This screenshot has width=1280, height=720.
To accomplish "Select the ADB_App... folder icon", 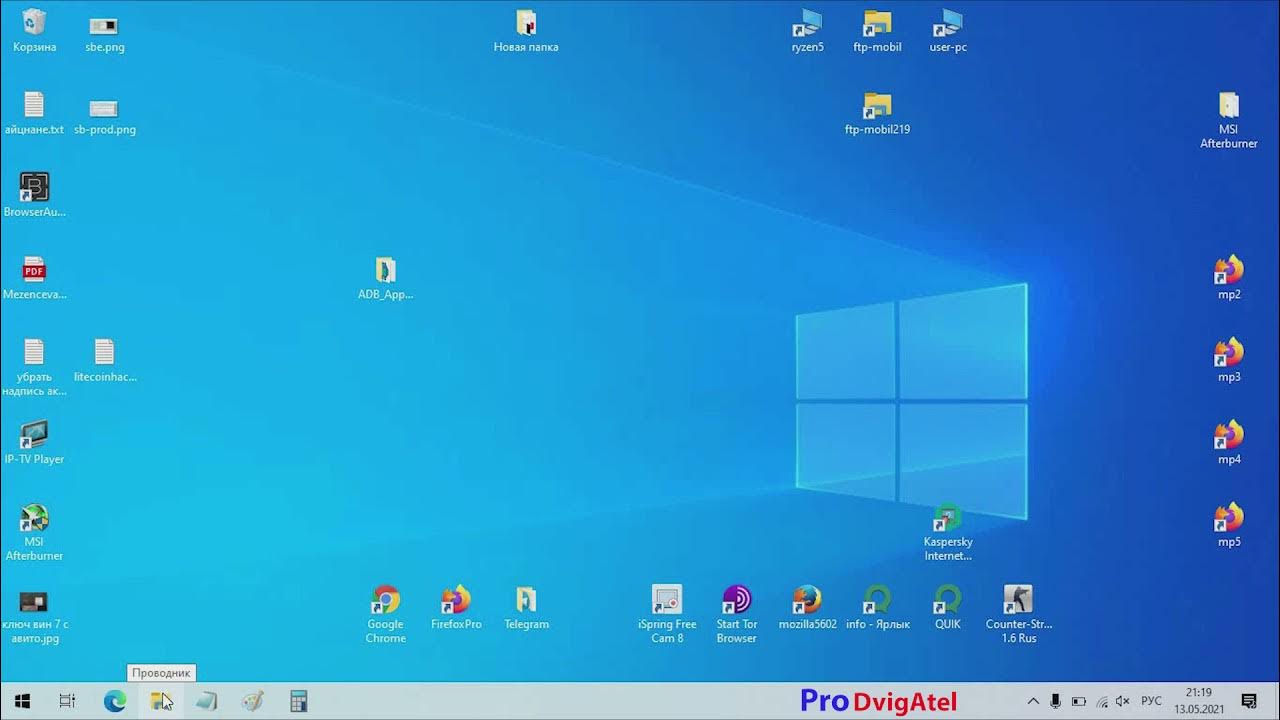I will coord(385,278).
